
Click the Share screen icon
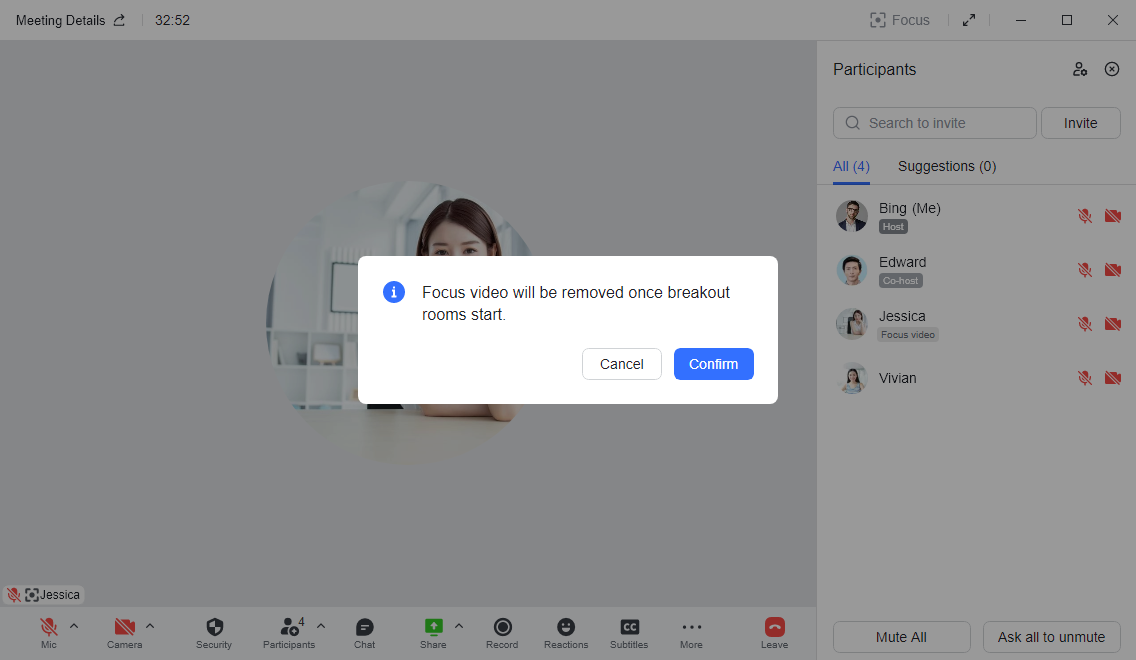pyautogui.click(x=433, y=628)
